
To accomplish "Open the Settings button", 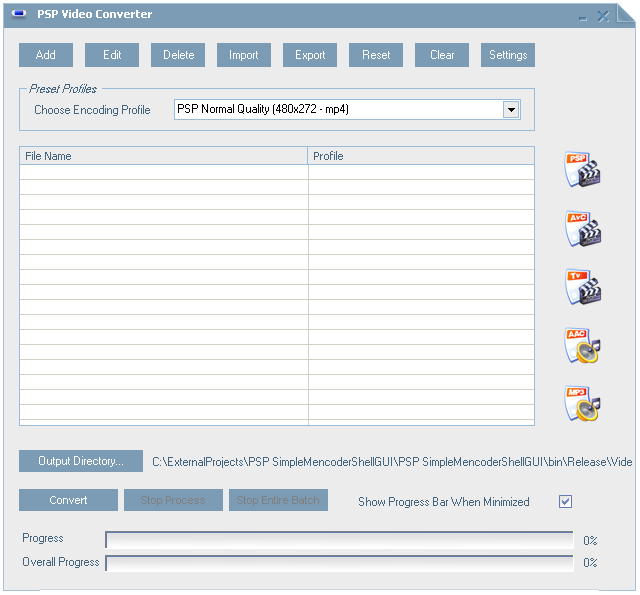I will click(508, 55).
